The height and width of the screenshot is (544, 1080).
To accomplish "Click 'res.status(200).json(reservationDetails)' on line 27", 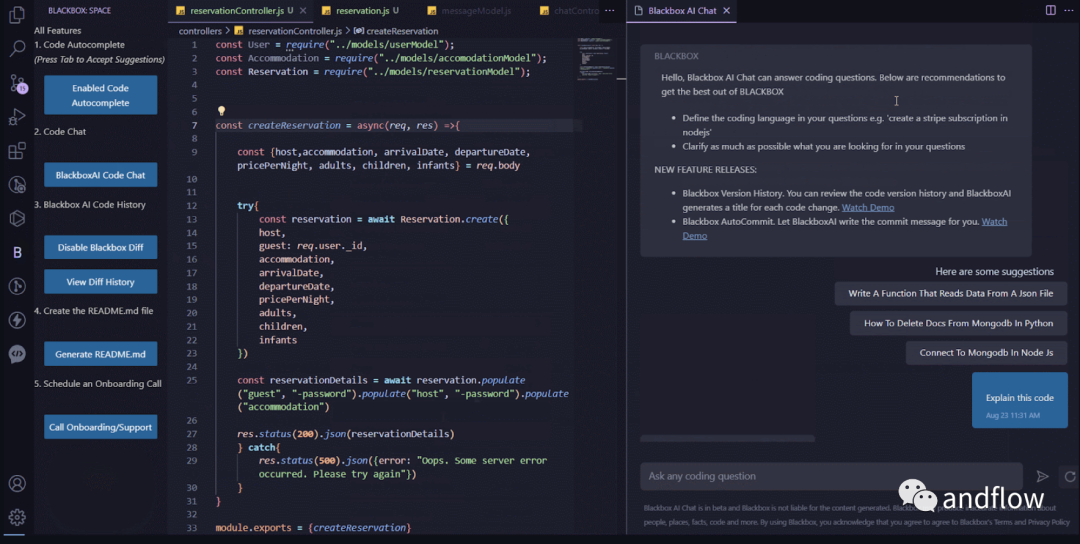I will (346, 434).
